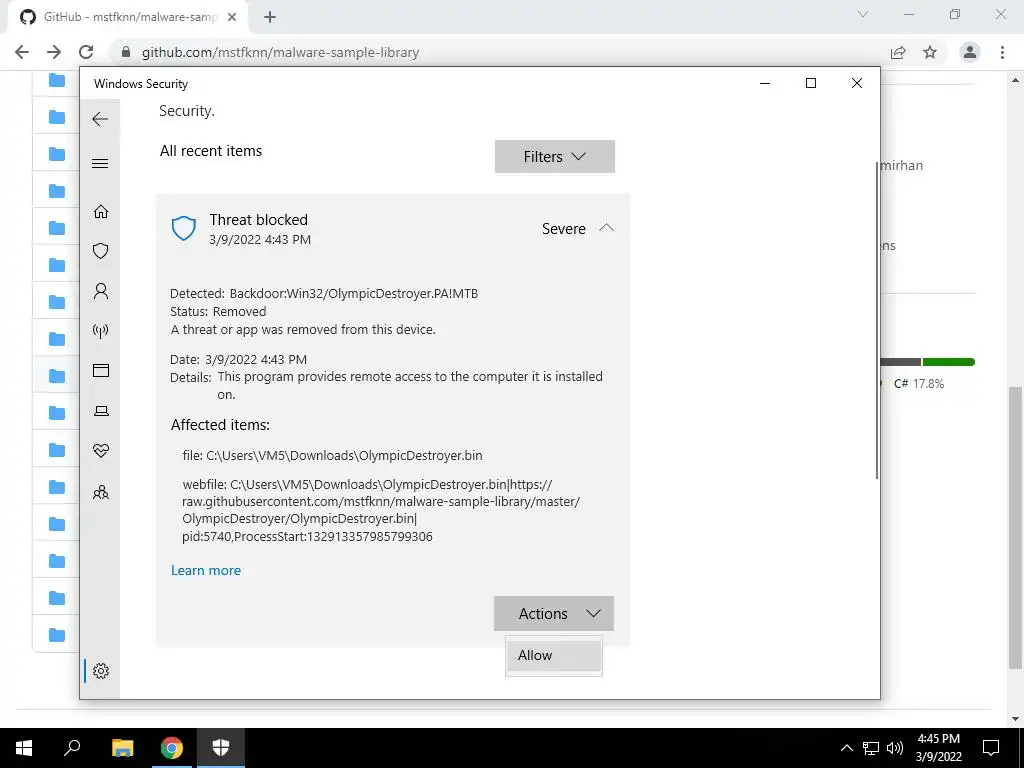Click the GitHub tab title
Screen dimensions: 1024x768
point(131,17)
